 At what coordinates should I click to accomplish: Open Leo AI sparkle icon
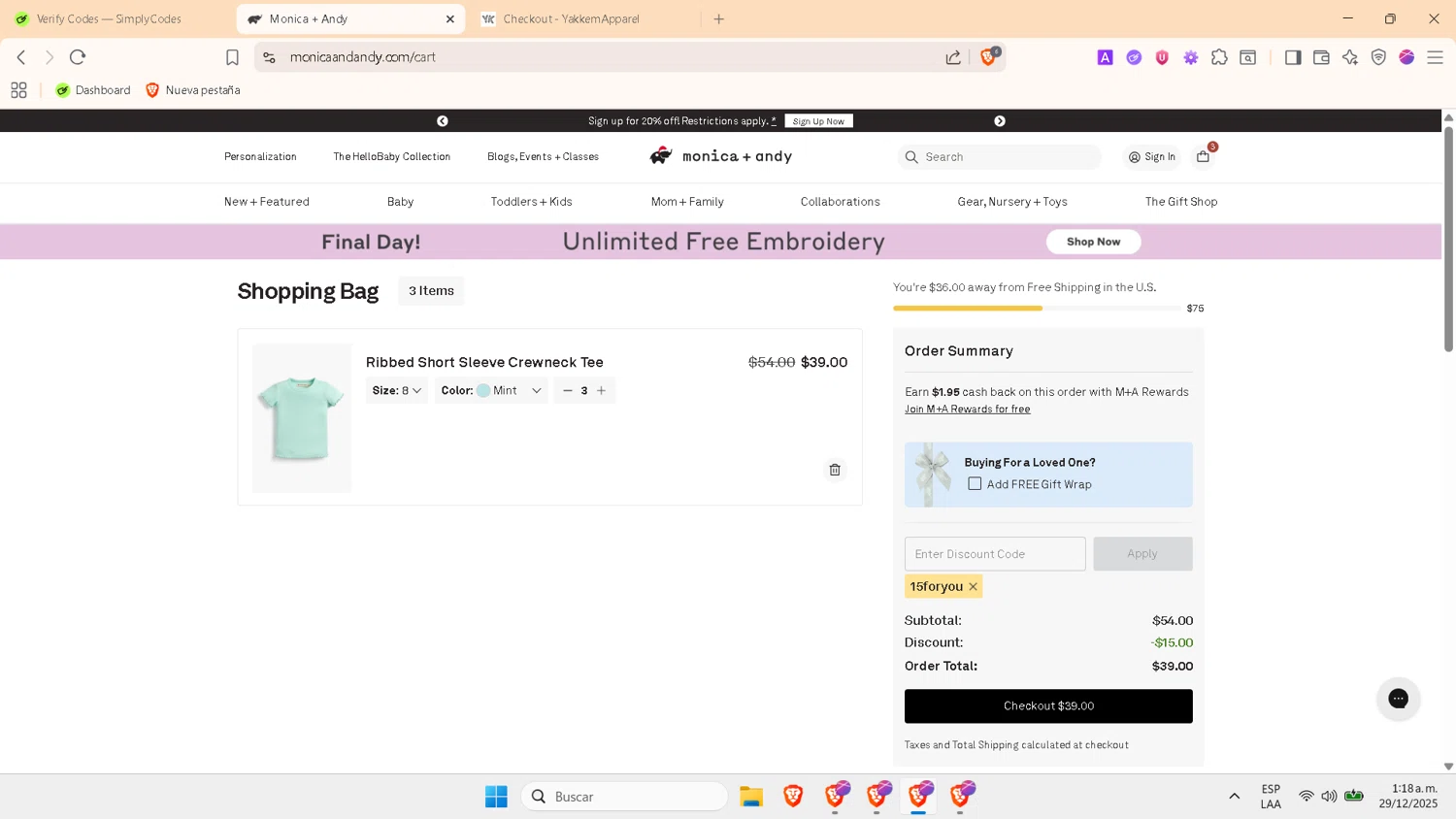tap(1350, 57)
